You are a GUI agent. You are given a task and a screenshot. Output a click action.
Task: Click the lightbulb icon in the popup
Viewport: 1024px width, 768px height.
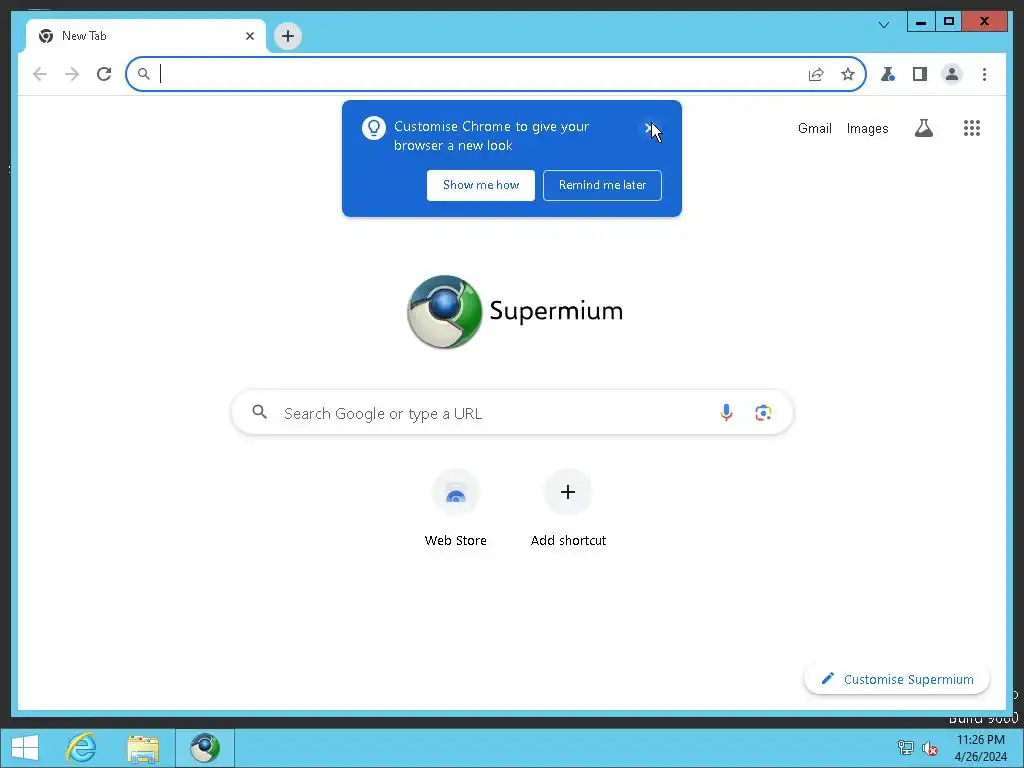pos(374,128)
